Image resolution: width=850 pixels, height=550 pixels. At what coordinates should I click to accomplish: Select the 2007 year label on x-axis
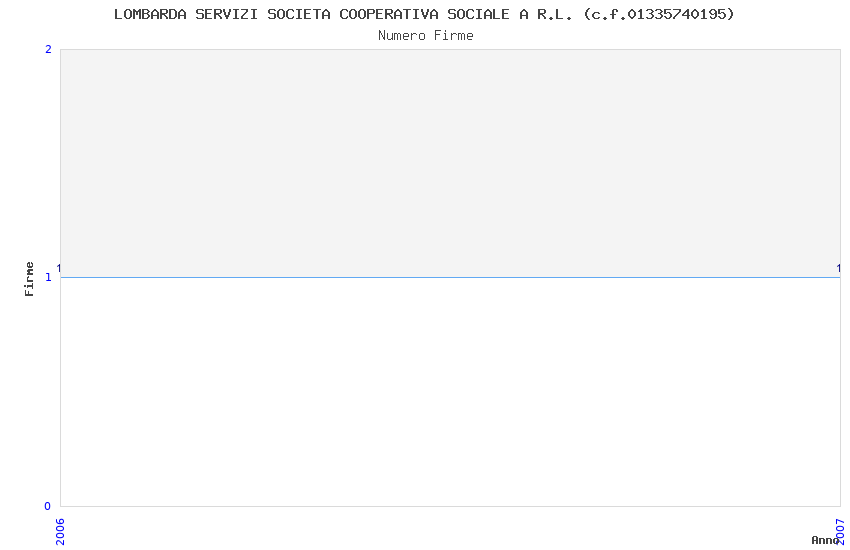pos(841,532)
